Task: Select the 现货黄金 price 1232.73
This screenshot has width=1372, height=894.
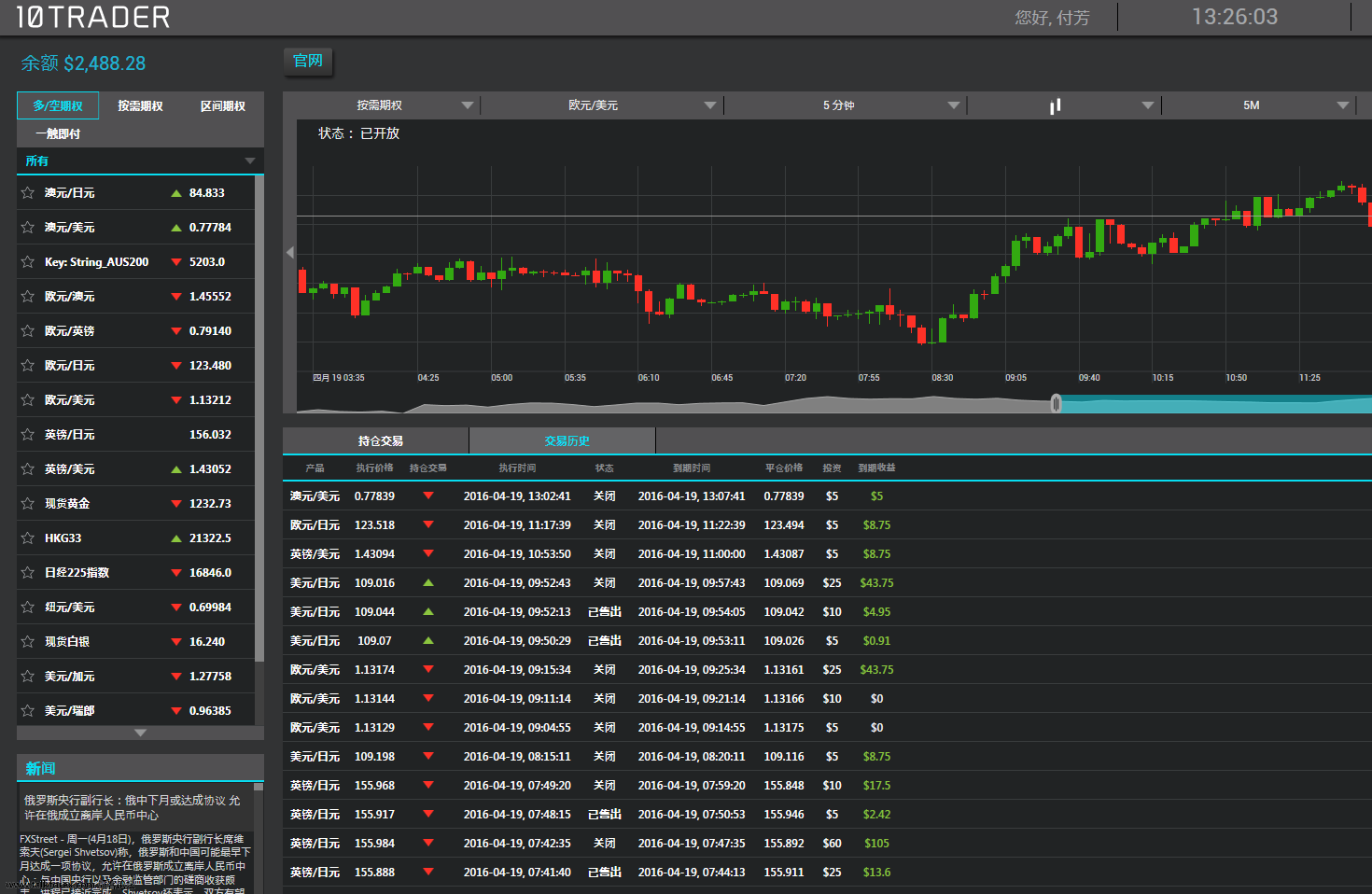Action: [x=210, y=504]
